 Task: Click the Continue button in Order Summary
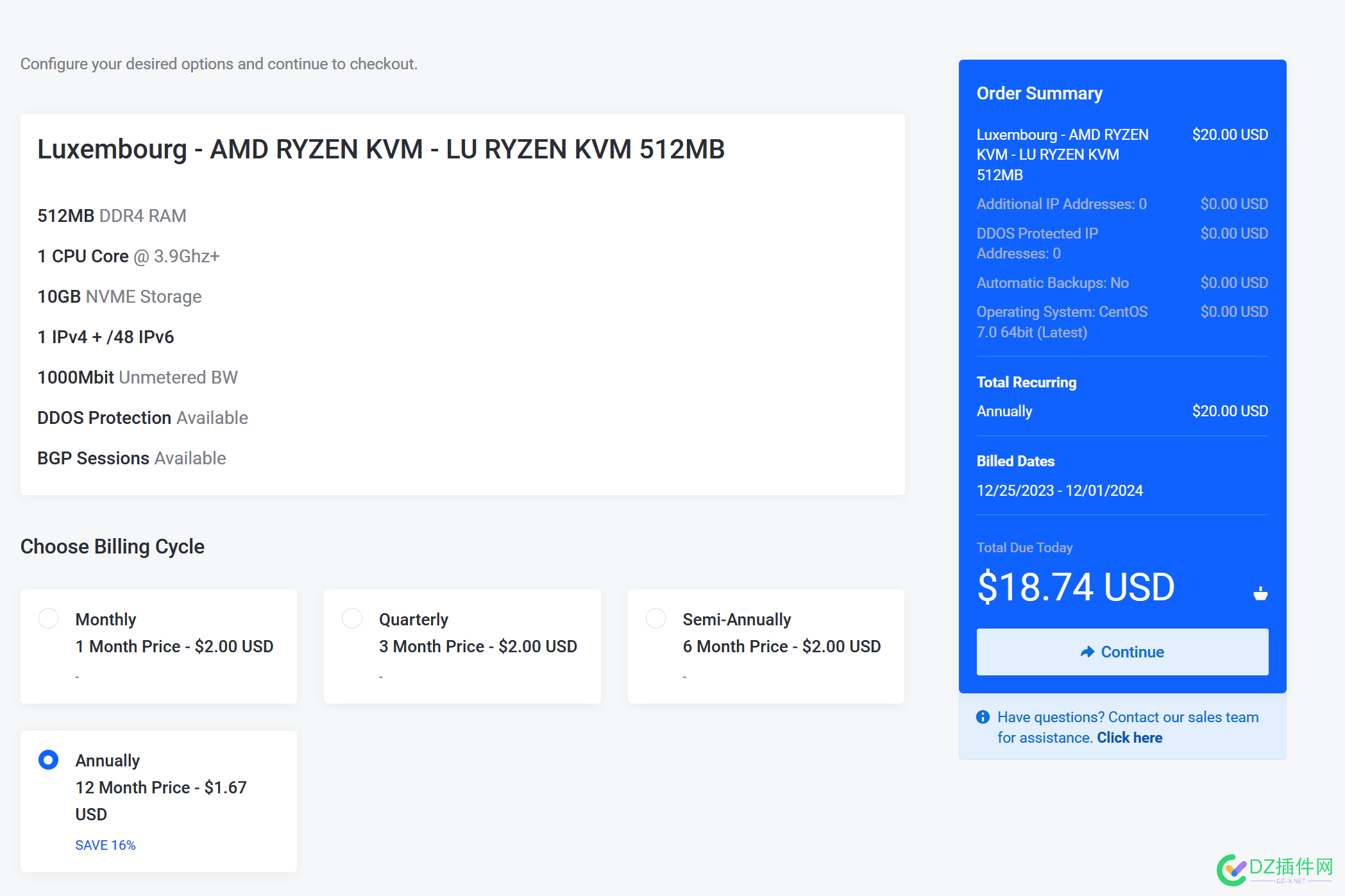1122,652
